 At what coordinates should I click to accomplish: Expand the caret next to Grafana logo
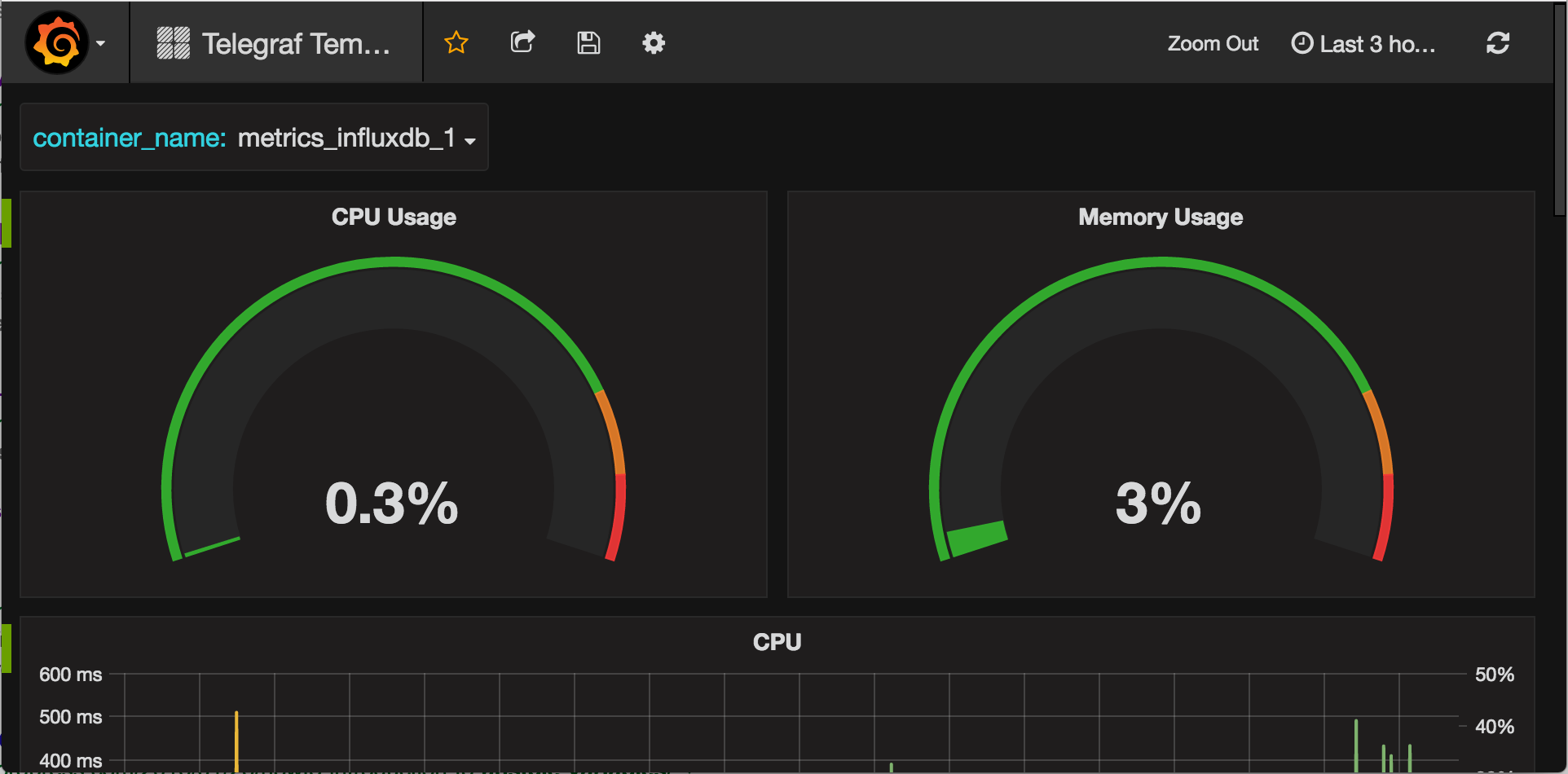click(x=101, y=43)
